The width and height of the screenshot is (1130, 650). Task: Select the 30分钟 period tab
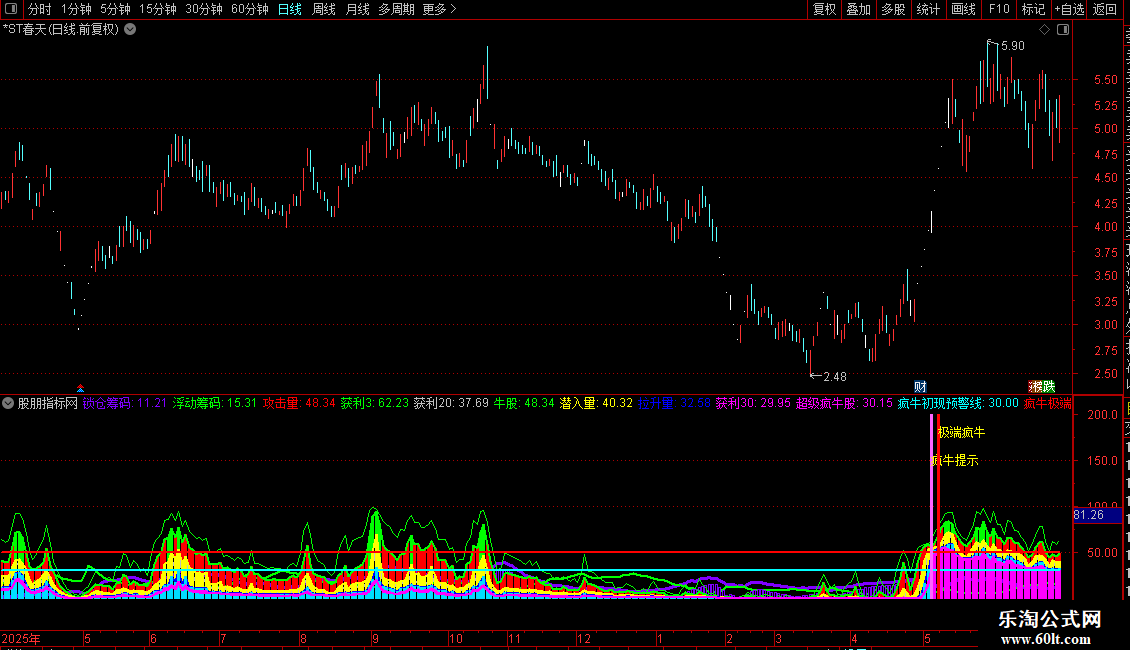click(204, 9)
